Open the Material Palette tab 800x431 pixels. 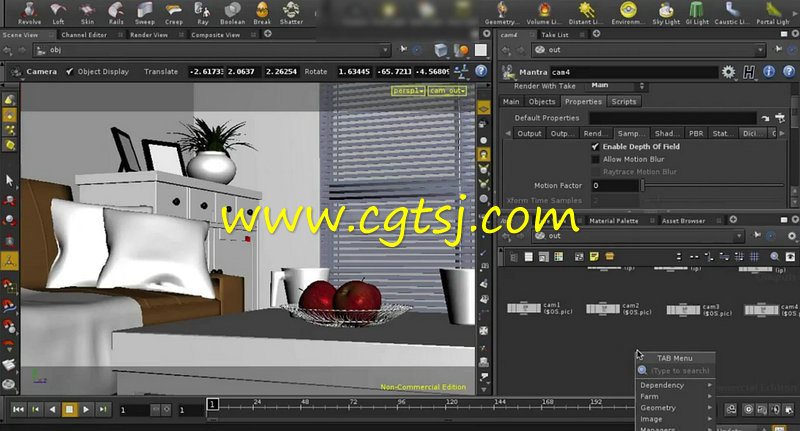pyautogui.click(x=613, y=220)
